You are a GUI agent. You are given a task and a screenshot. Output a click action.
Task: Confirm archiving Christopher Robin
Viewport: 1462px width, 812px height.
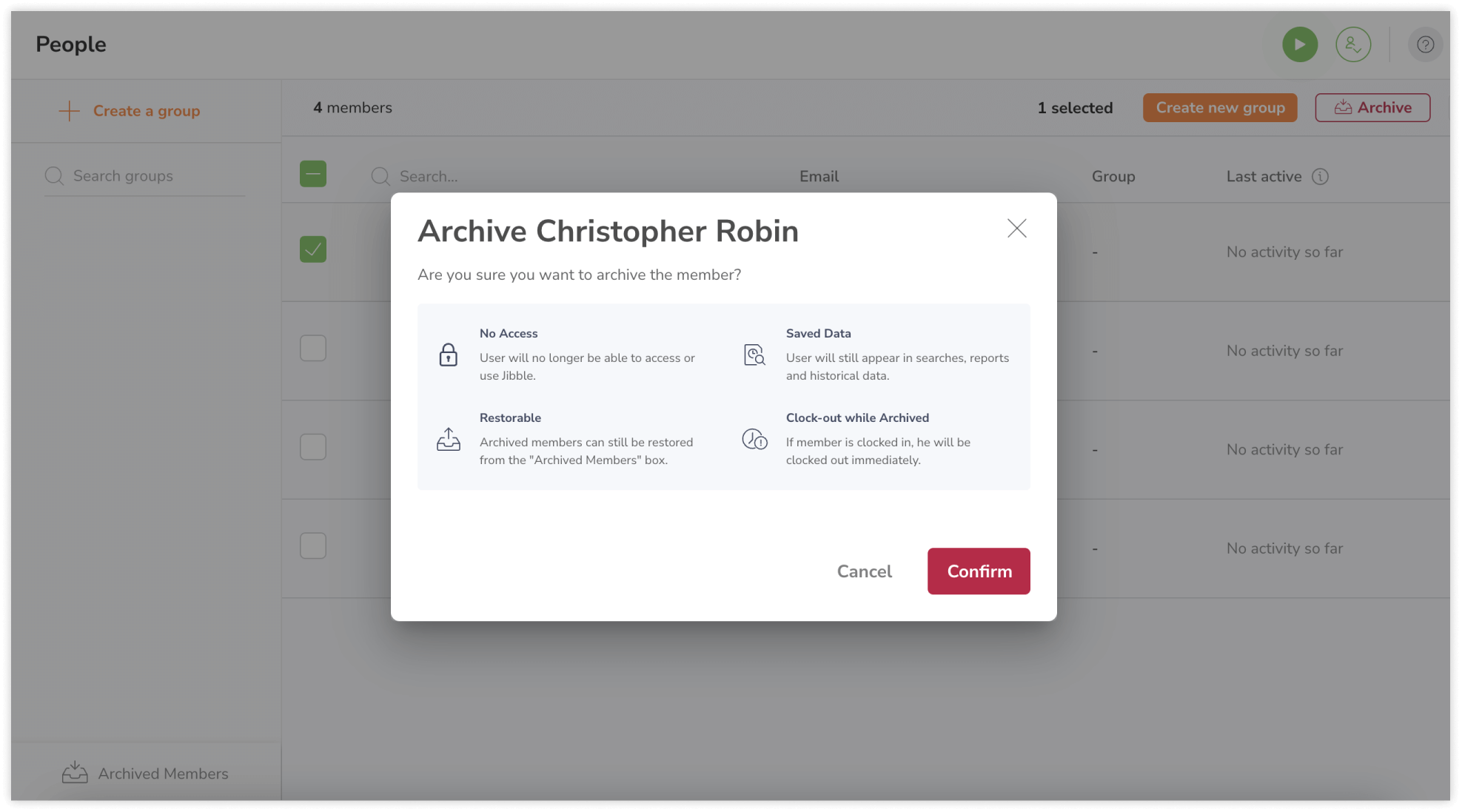click(x=978, y=571)
